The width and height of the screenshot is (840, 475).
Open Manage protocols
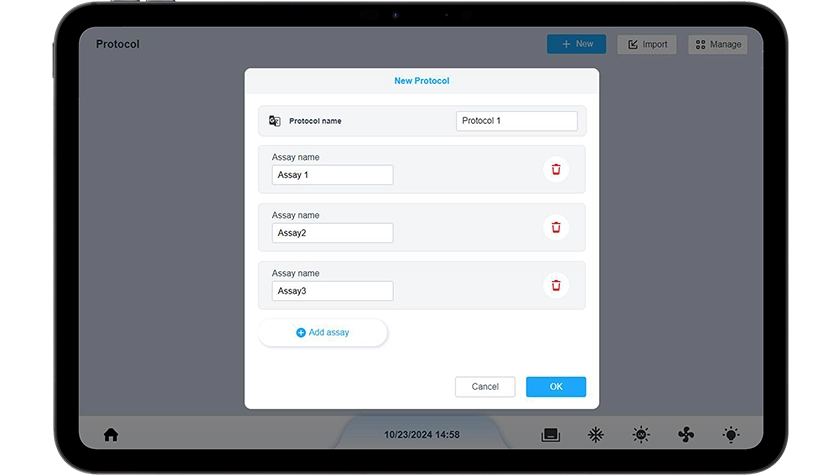coord(718,44)
